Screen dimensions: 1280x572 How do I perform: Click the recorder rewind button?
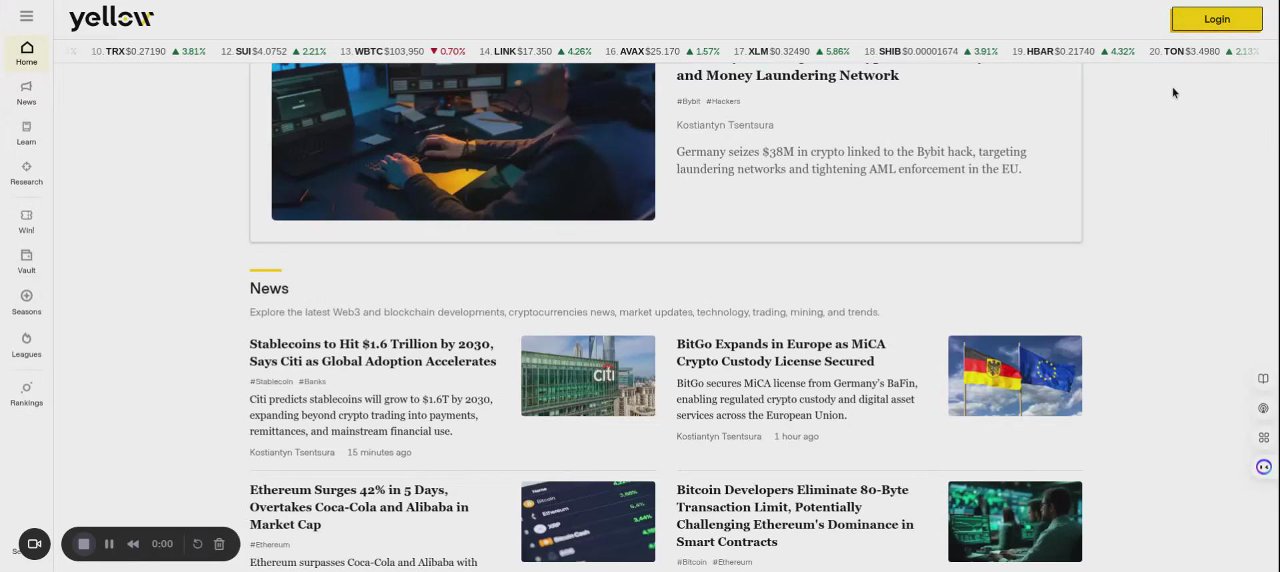[x=132, y=544]
